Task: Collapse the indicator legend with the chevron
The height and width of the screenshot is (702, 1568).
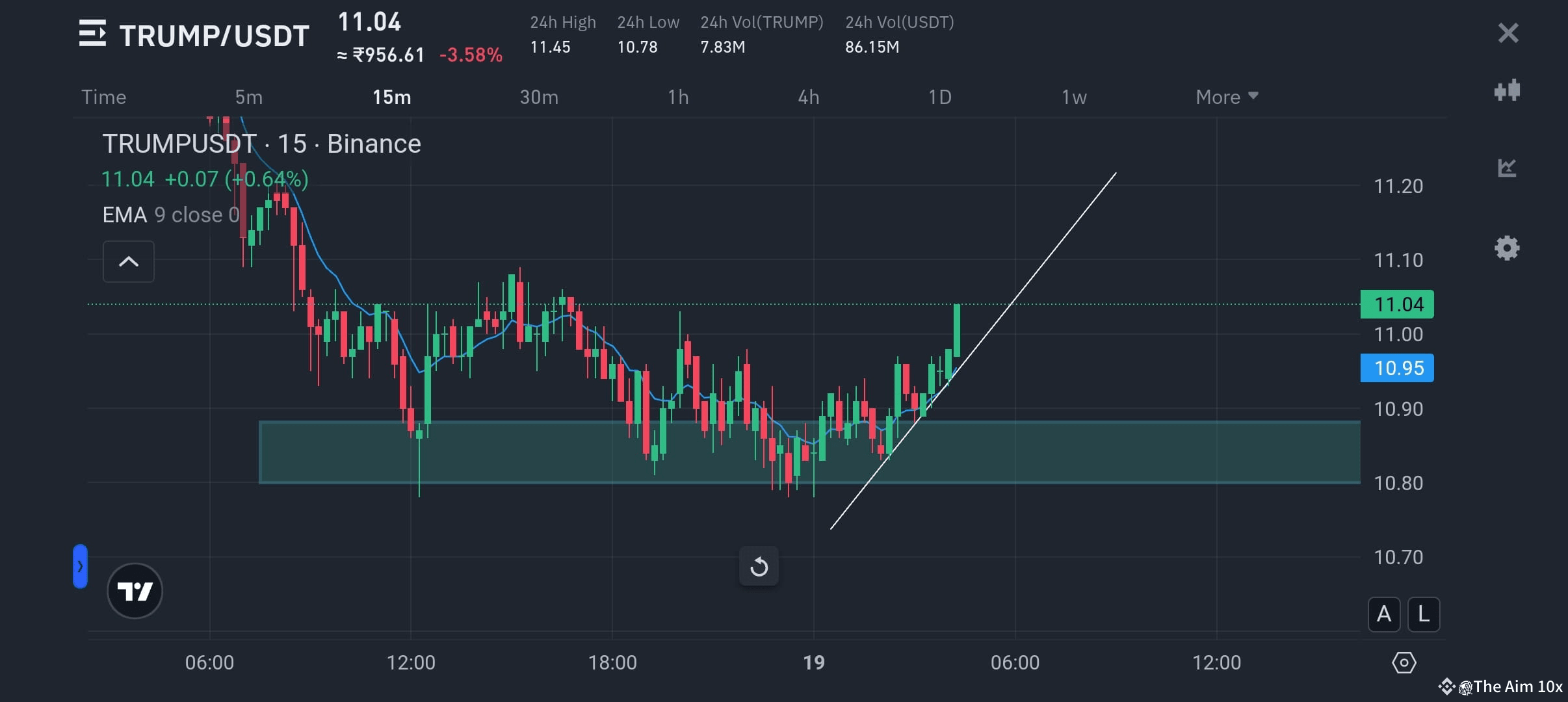Action: click(129, 261)
